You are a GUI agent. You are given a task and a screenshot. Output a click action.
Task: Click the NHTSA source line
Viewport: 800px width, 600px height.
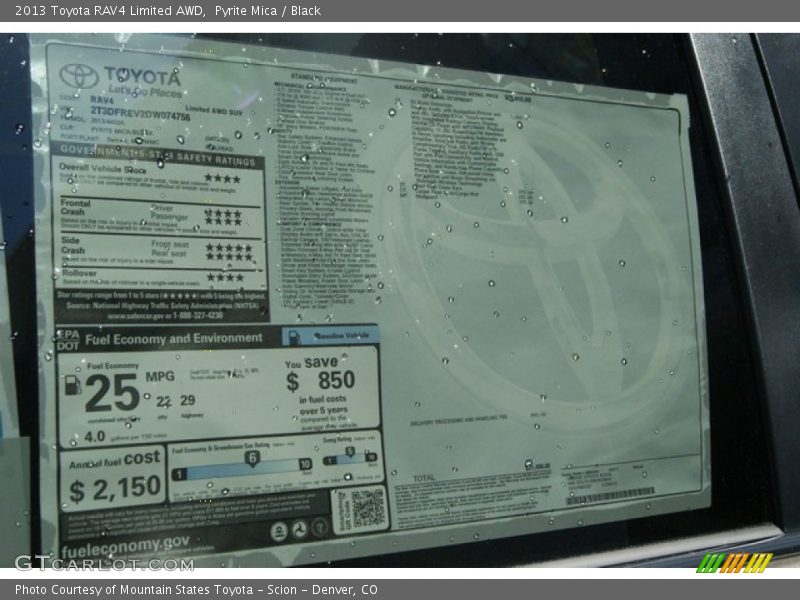pos(162,306)
